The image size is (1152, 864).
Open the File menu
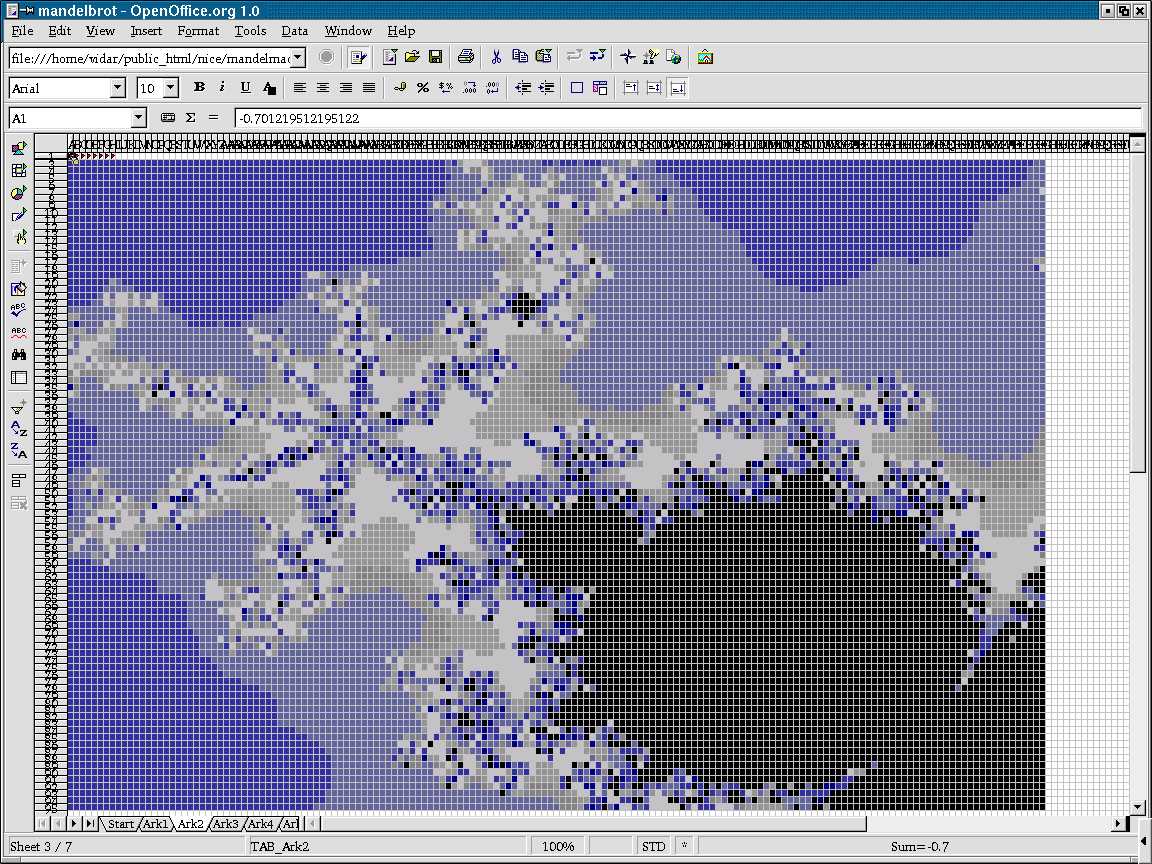22,31
